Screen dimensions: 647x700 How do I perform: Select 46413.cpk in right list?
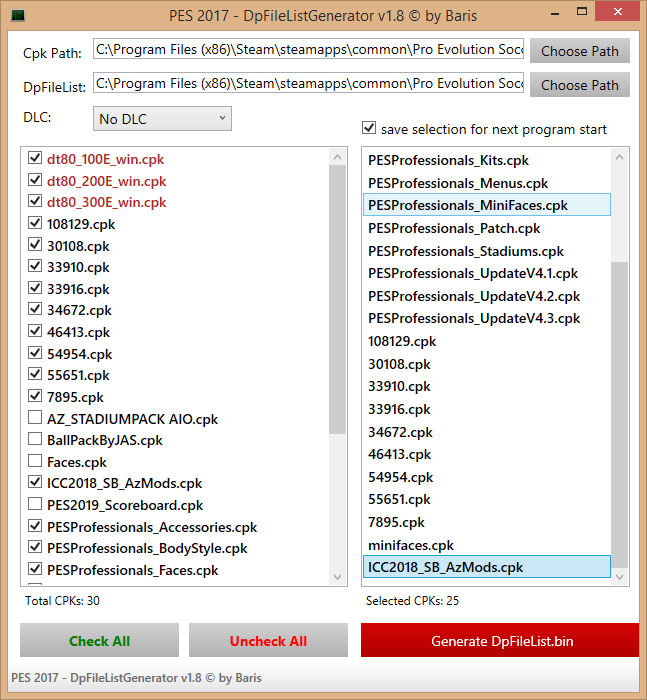487,454
